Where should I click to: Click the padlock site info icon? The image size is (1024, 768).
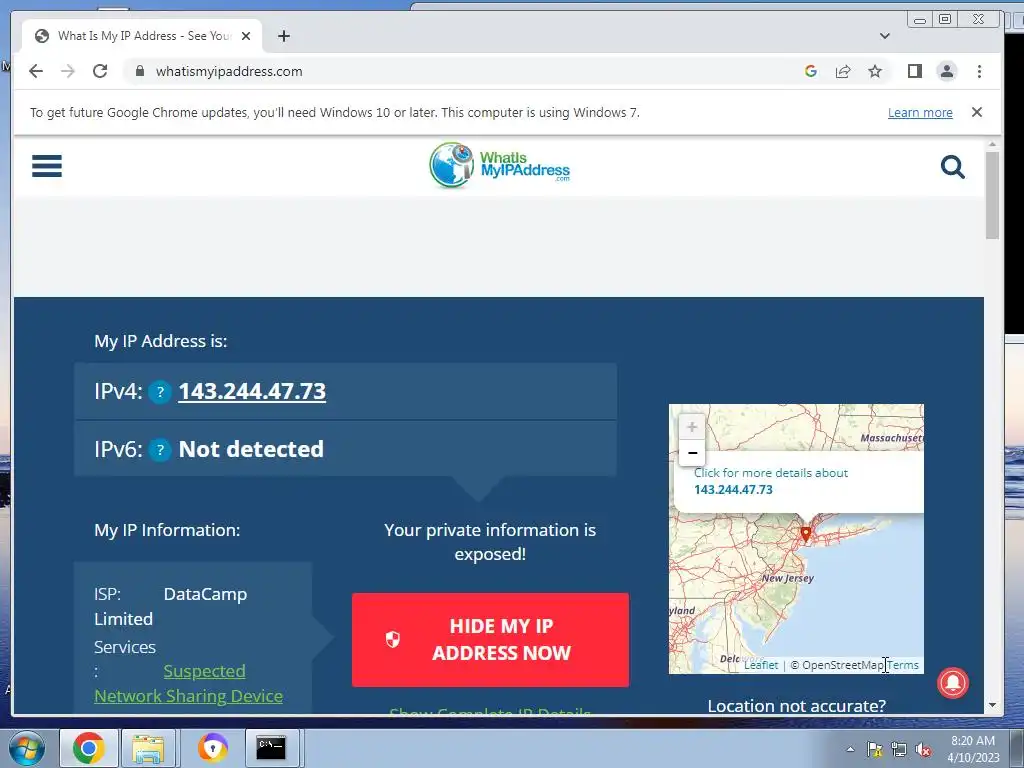pos(139,71)
